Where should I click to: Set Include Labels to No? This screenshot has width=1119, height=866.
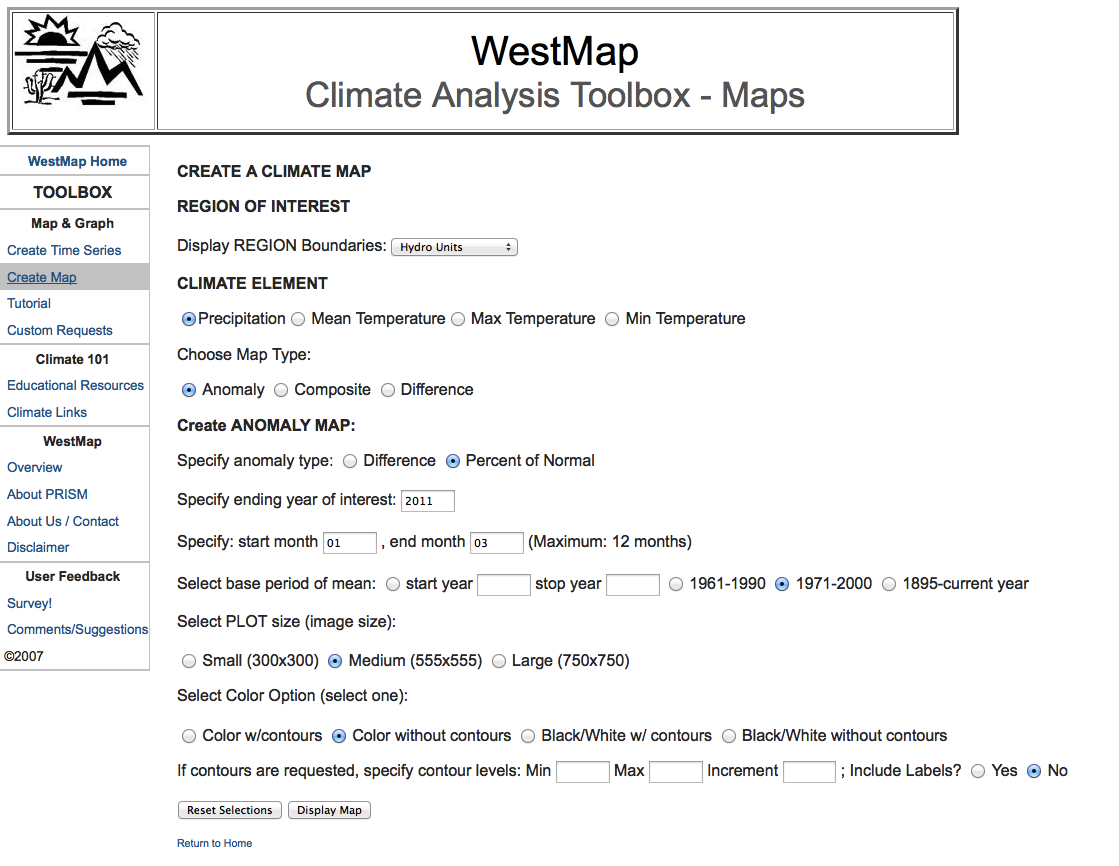1033,771
